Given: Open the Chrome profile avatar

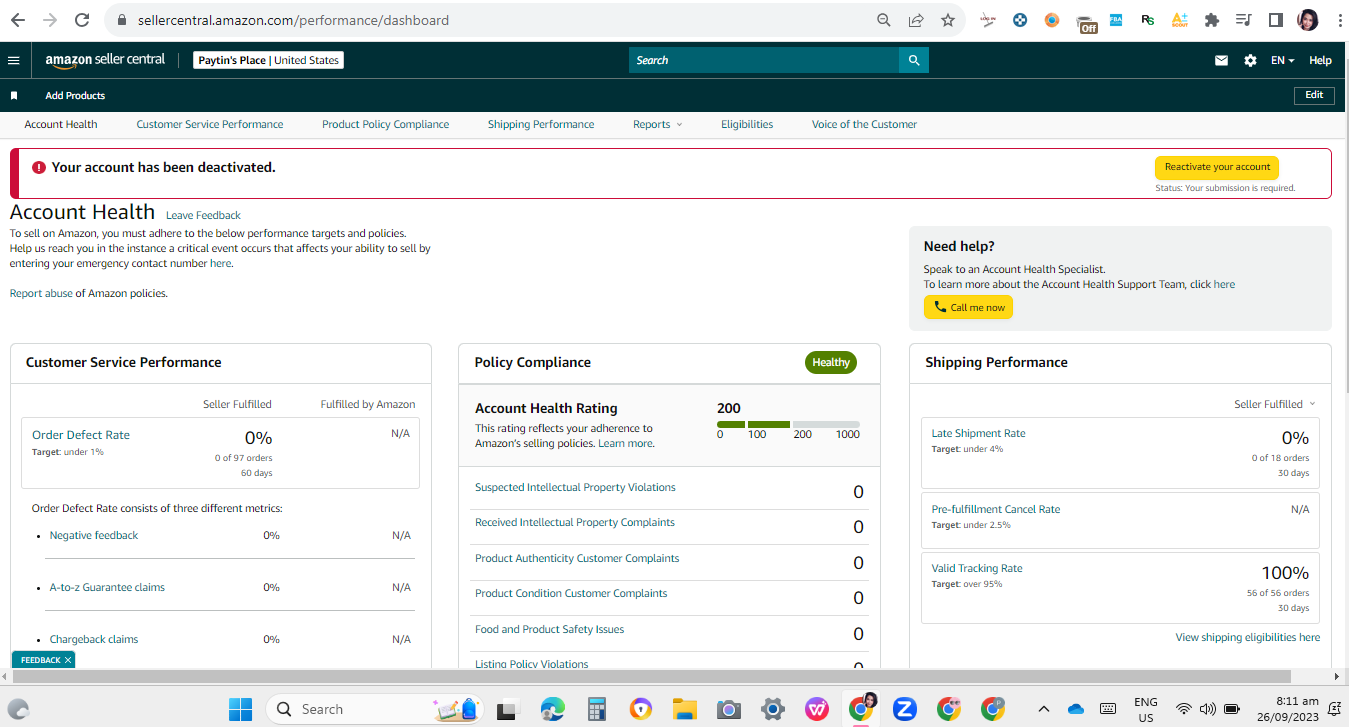Looking at the screenshot, I should [x=1307, y=20].
